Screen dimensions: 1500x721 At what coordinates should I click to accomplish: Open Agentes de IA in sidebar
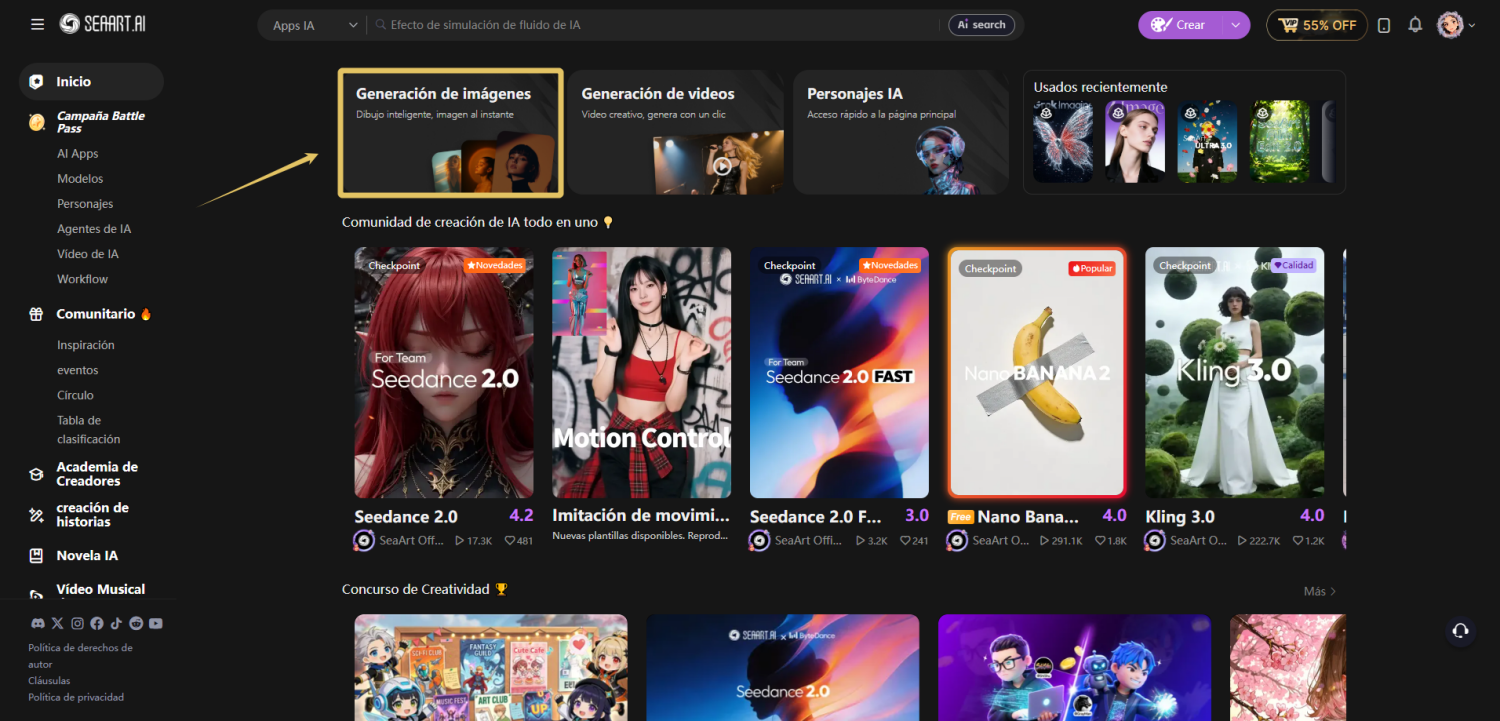94,229
